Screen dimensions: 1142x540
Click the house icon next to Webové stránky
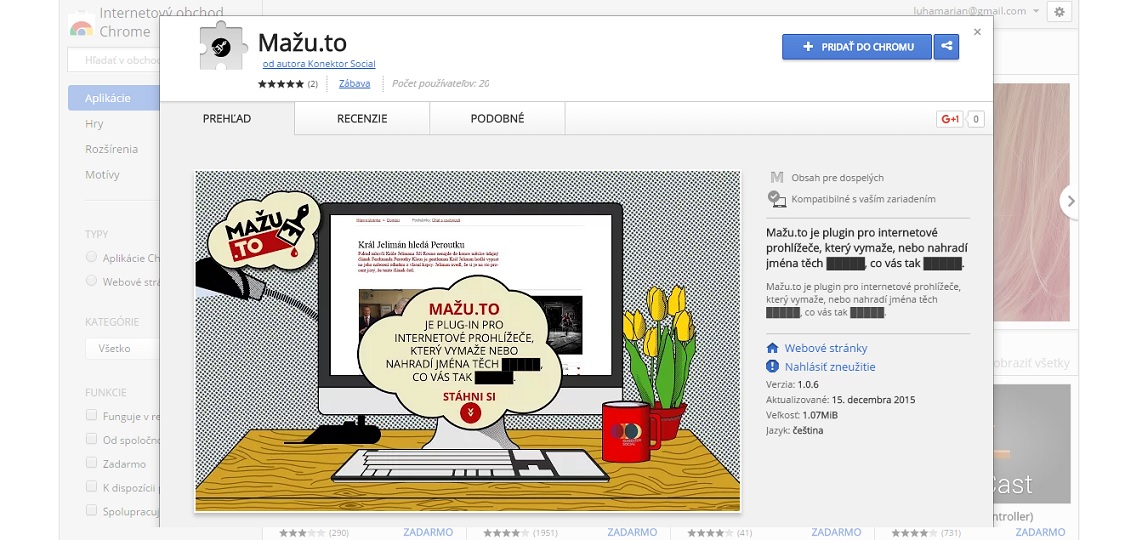[772, 348]
